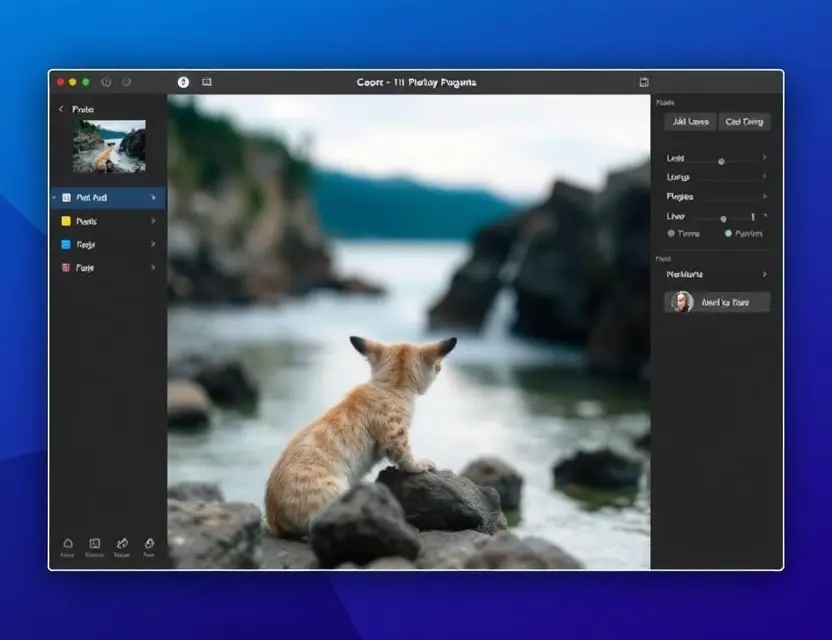Select the highlighted first sidebar list item

108,197
